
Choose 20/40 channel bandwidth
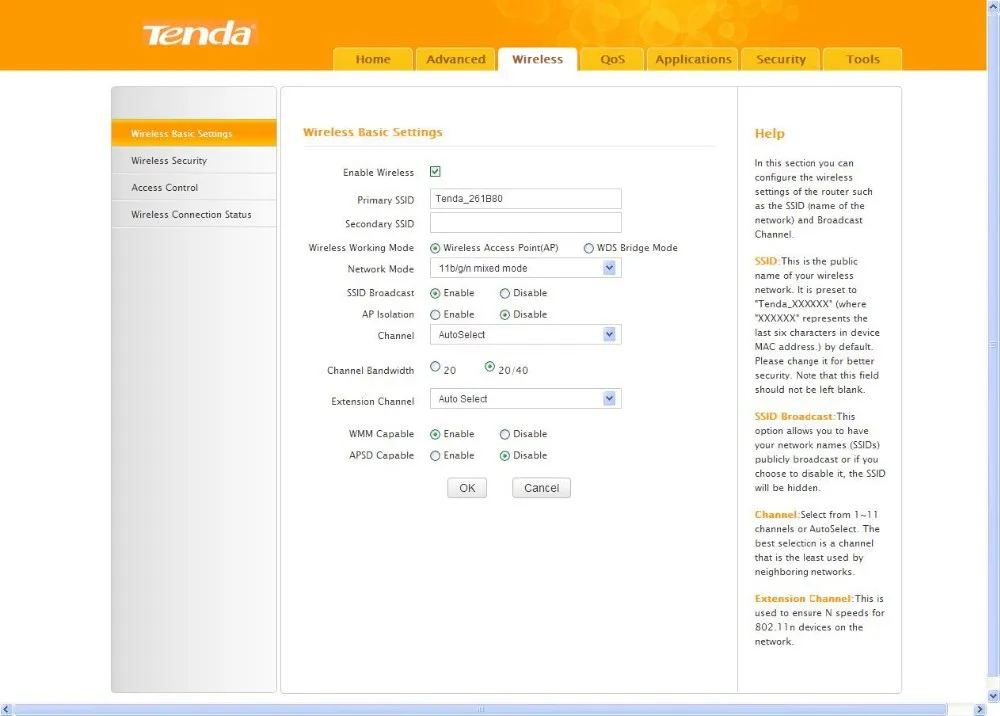489,367
